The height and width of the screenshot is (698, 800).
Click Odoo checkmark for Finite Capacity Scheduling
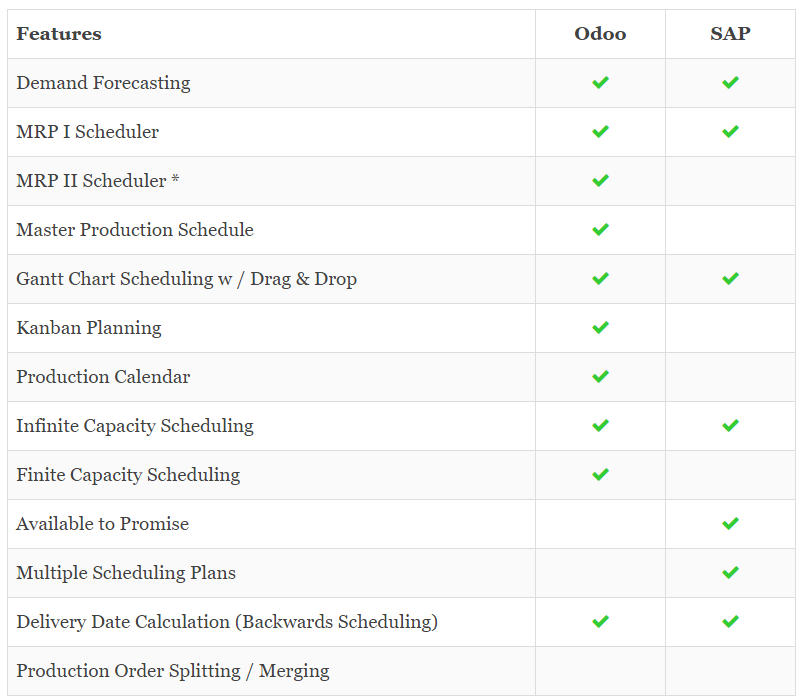[600, 474]
